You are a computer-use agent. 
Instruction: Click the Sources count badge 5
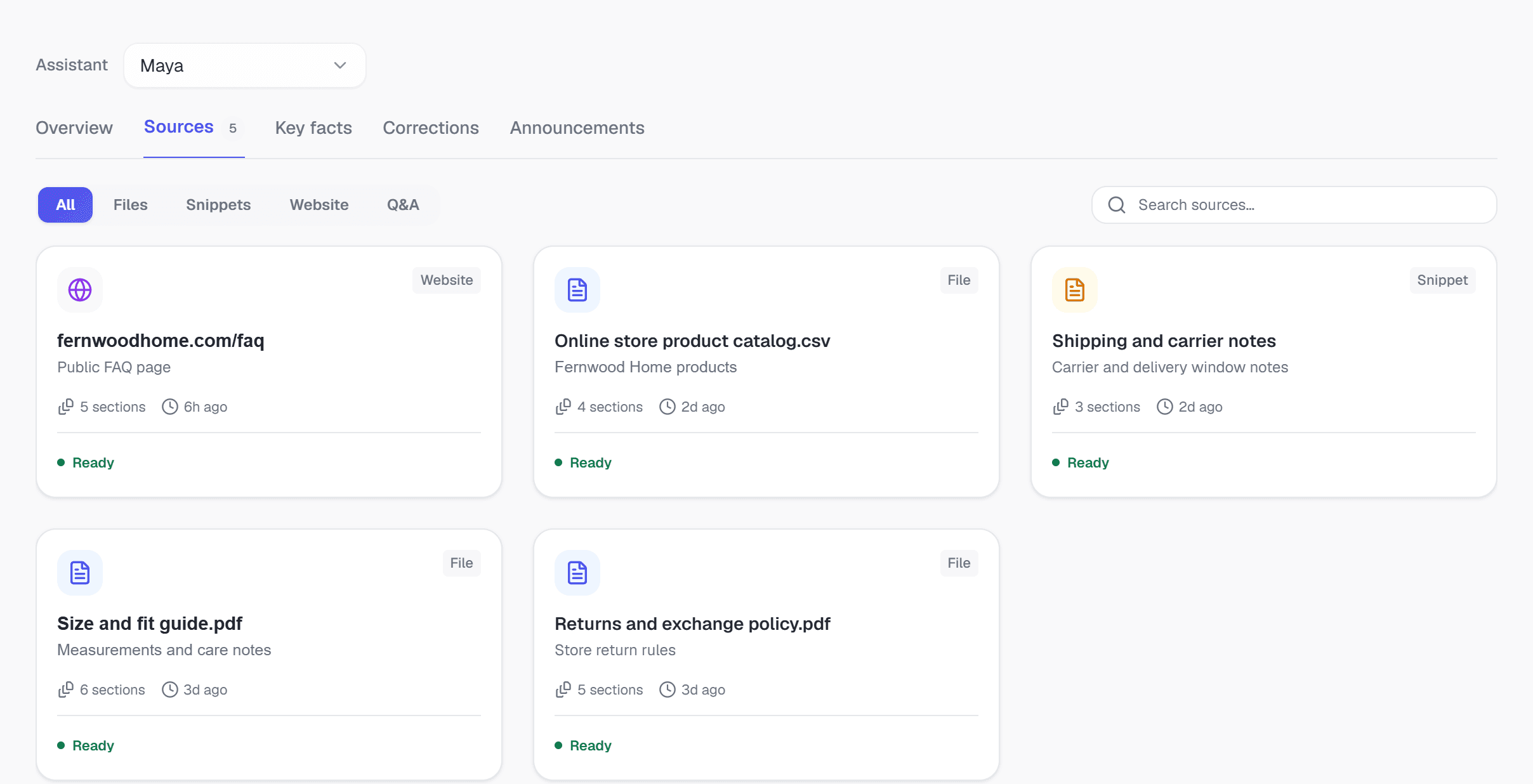click(x=233, y=128)
